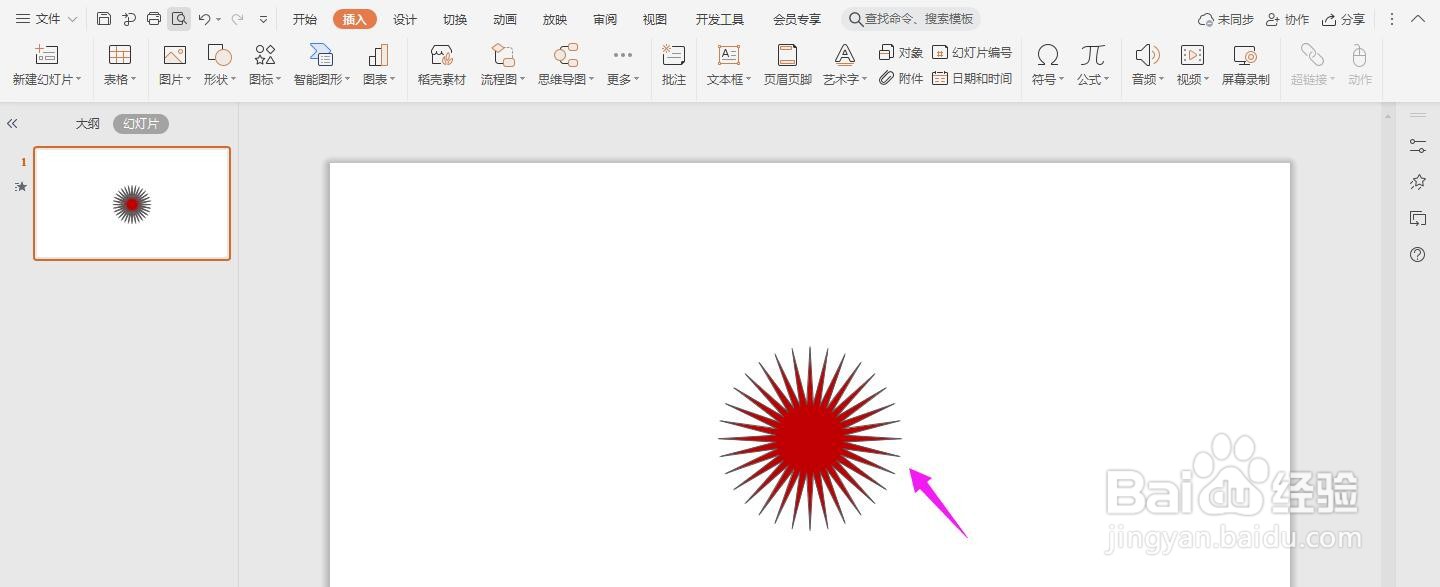Open the 流程图 dropdown
This screenshot has height=587, width=1440.
pyautogui.click(x=502, y=79)
